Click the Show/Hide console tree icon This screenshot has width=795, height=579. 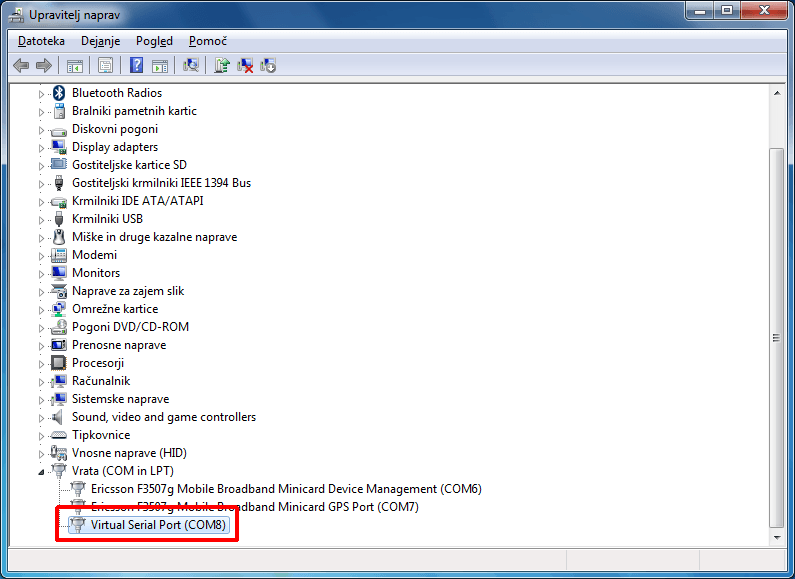pos(74,66)
